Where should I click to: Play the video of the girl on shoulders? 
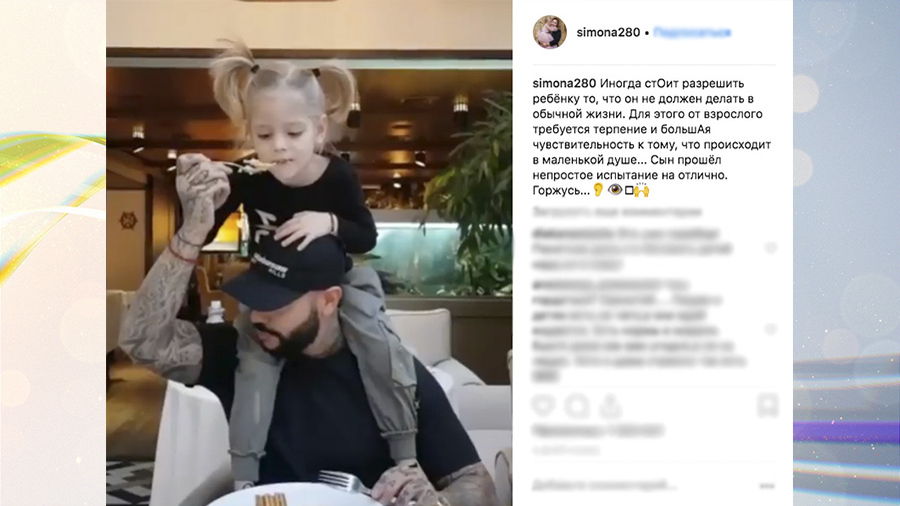pyautogui.click(x=309, y=253)
